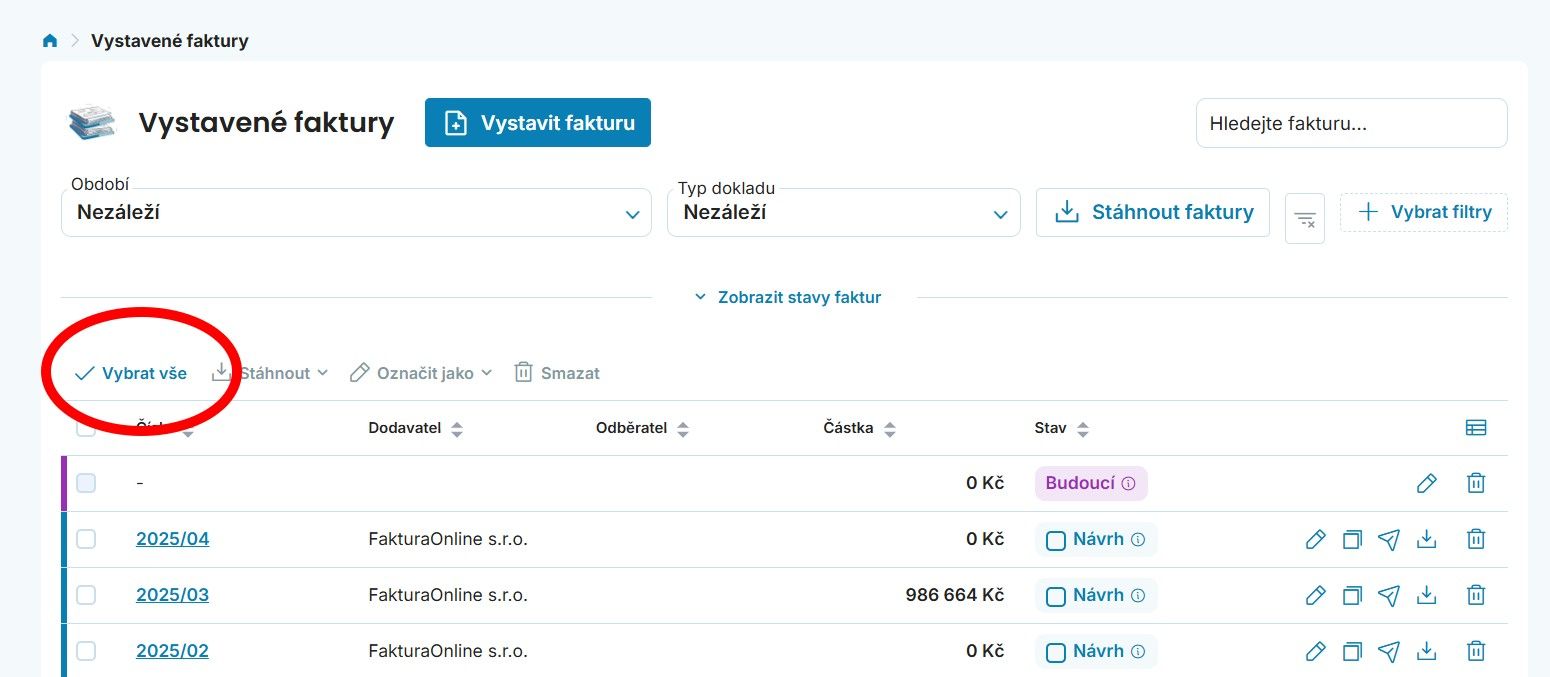
Task: Download invoice 2025/02
Action: (1427, 651)
